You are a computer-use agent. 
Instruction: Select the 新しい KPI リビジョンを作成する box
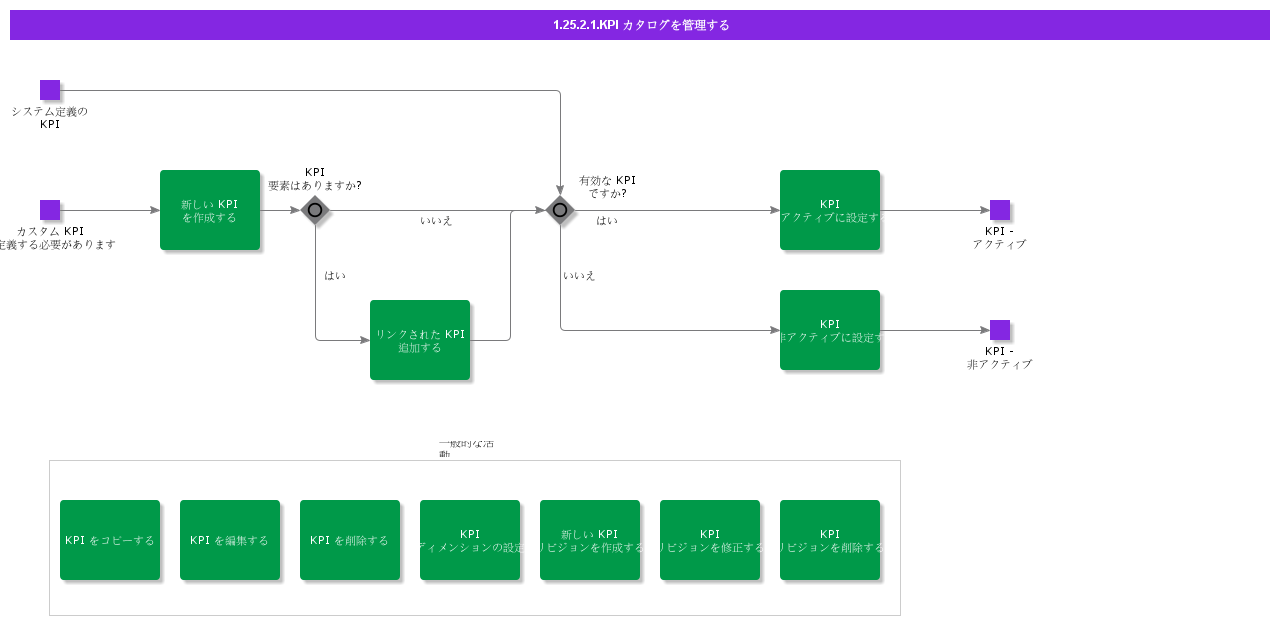point(590,540)
